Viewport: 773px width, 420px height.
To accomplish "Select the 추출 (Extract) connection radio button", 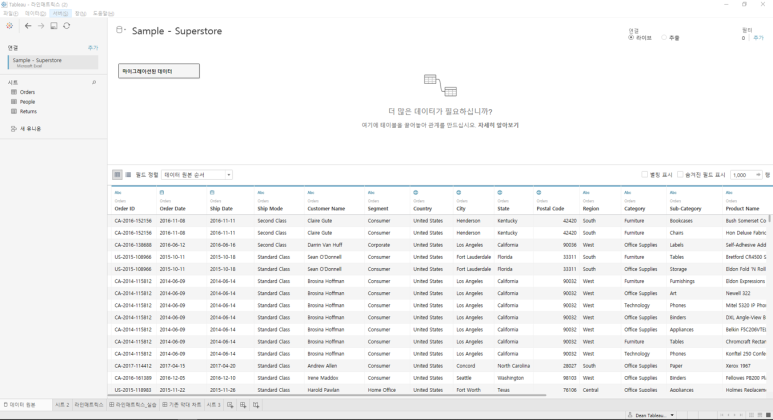I will click(664, 37).
